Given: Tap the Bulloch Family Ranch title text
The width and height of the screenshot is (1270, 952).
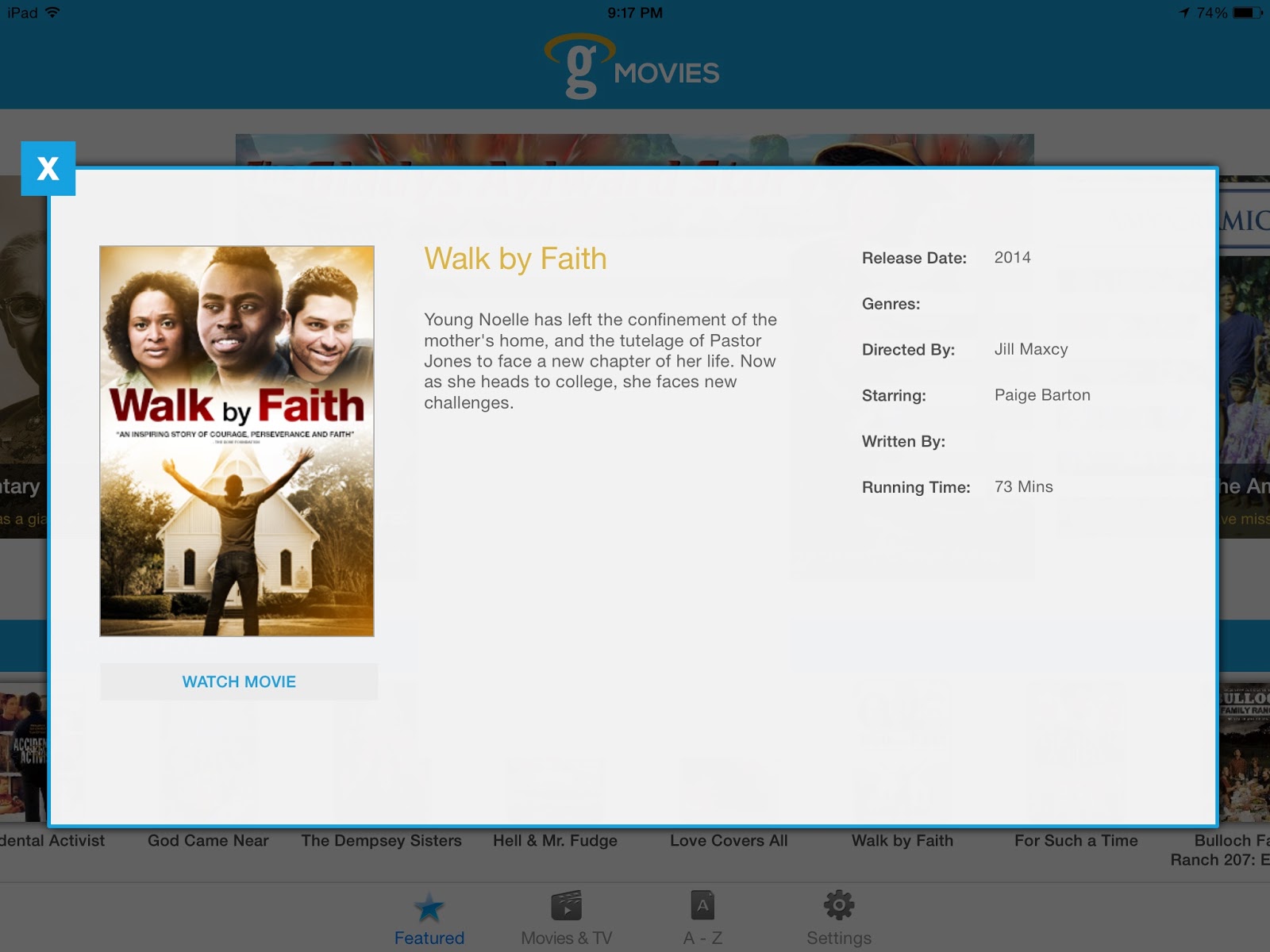Looking at the screenshot, I should pyautogui.click(x=1221, y=850).
